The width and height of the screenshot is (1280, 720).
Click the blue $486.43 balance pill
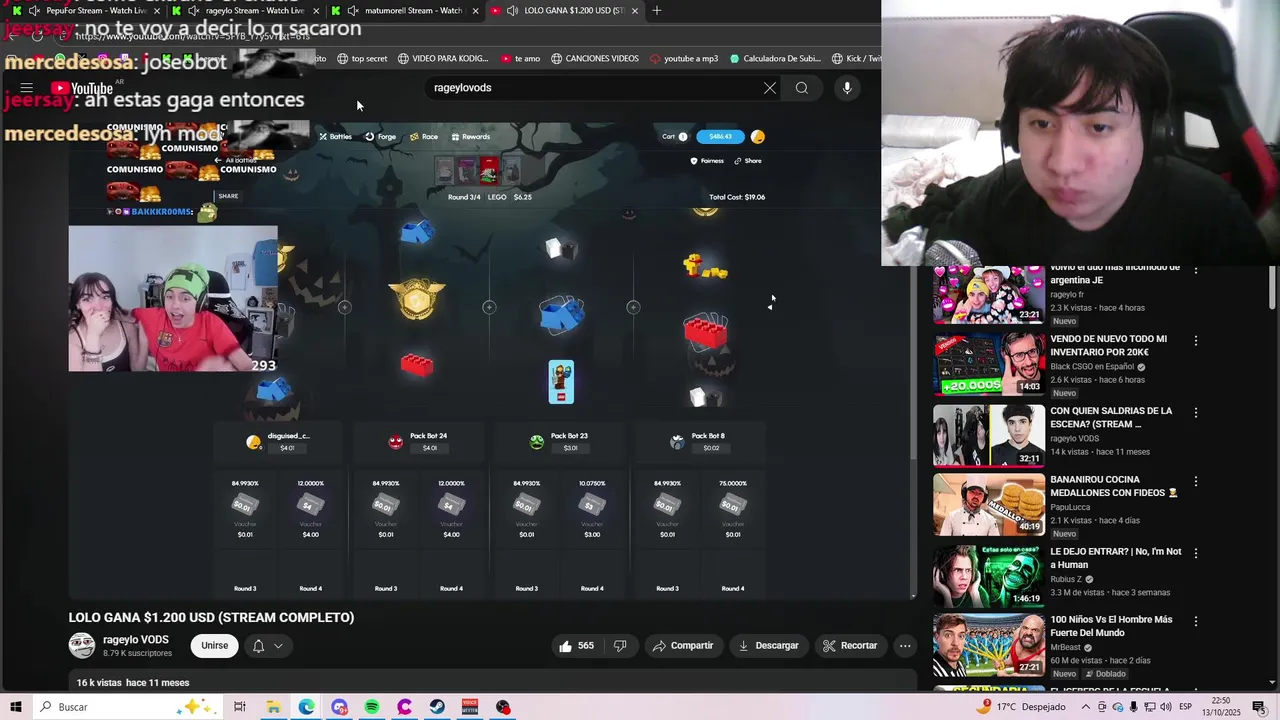click(x=720, y=137)
